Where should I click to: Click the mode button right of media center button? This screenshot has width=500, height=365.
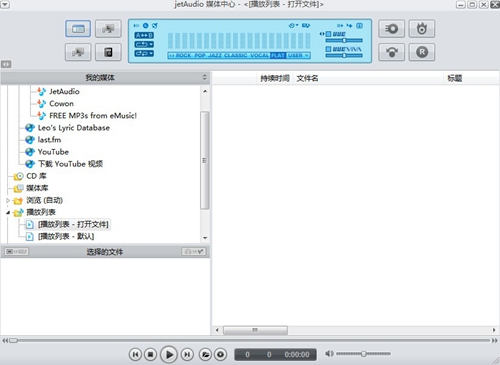108,29
